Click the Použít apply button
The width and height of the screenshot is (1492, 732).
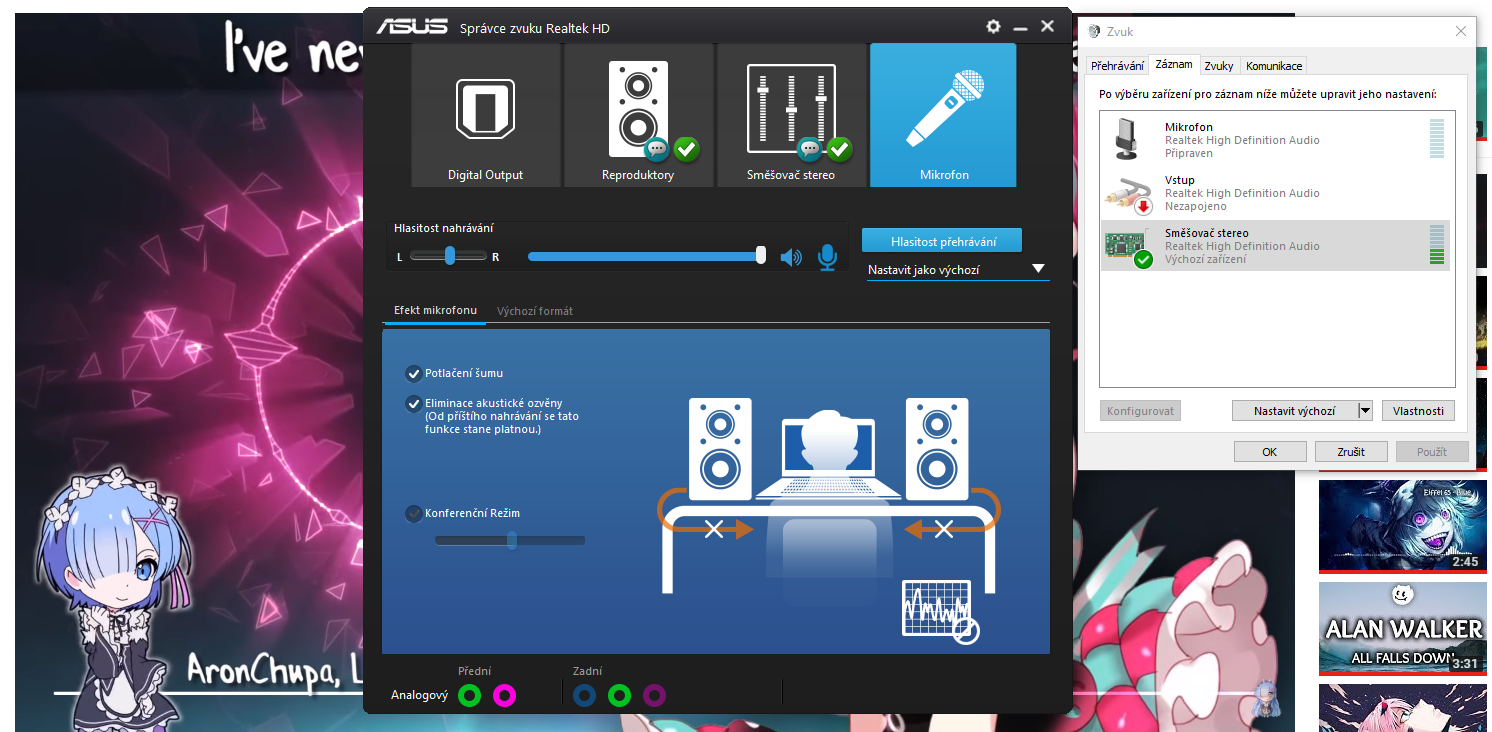click(1432, 452)
